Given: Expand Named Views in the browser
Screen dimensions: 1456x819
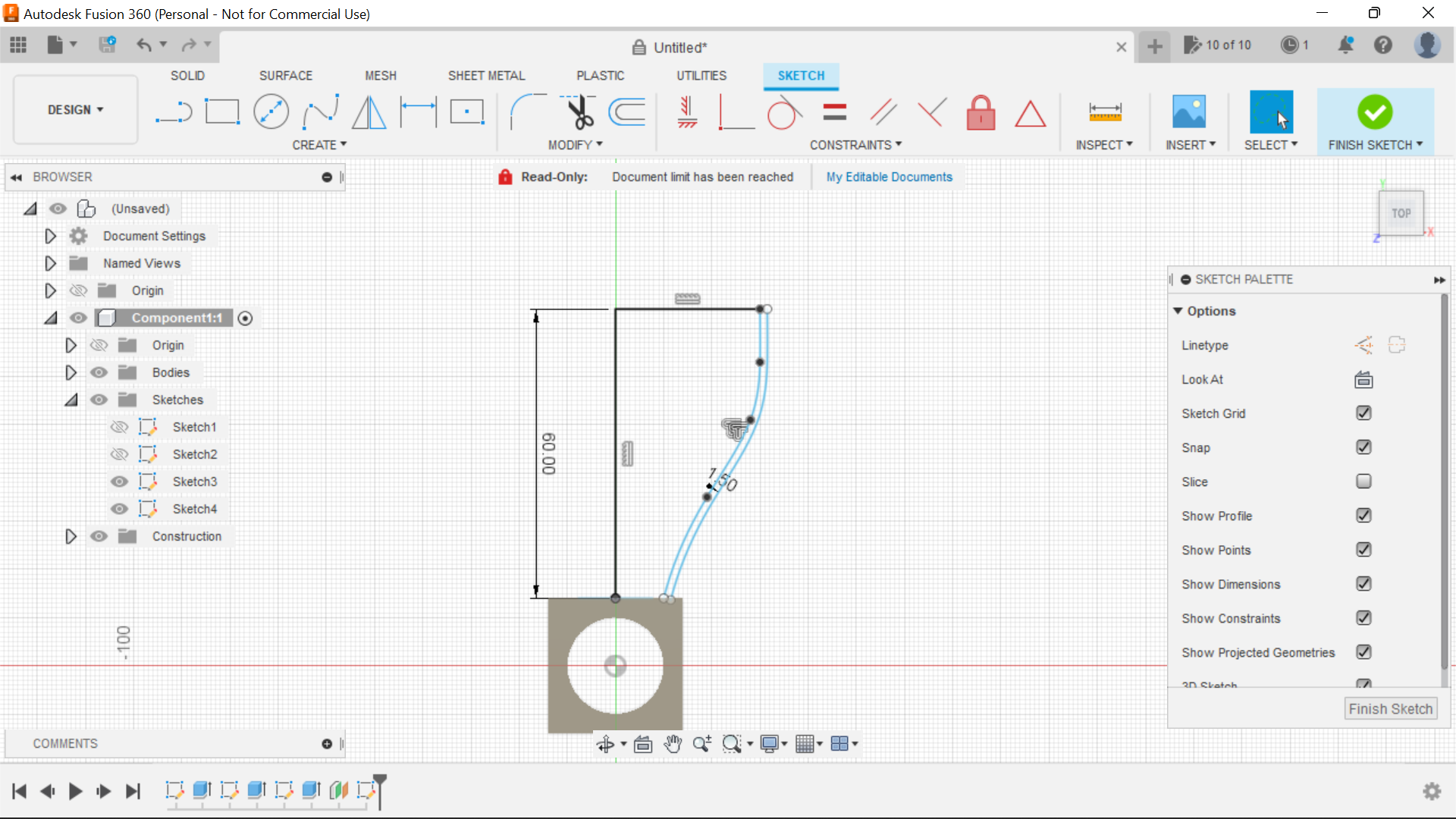Looking at the screenshot, I should (x=50, y=263).
